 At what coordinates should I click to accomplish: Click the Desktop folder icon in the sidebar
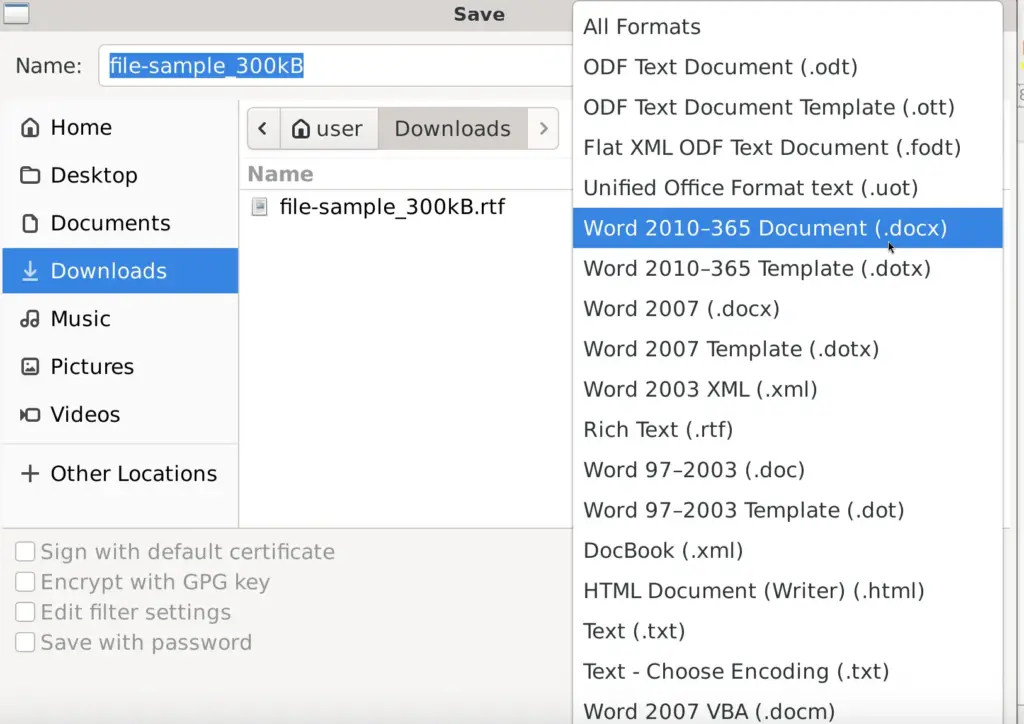pos(30,175)
